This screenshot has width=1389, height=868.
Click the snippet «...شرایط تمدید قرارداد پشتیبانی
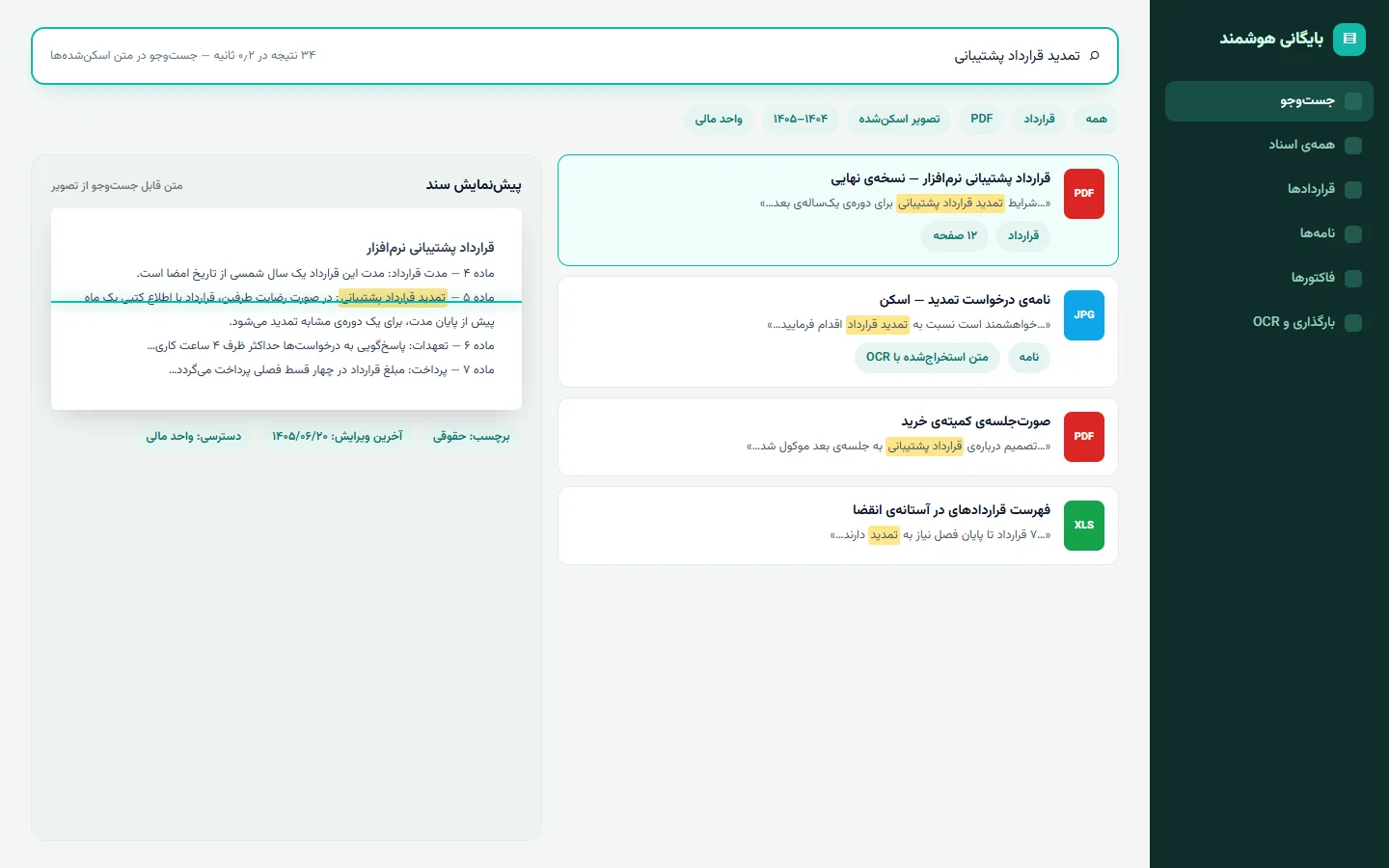click(905, 203)
